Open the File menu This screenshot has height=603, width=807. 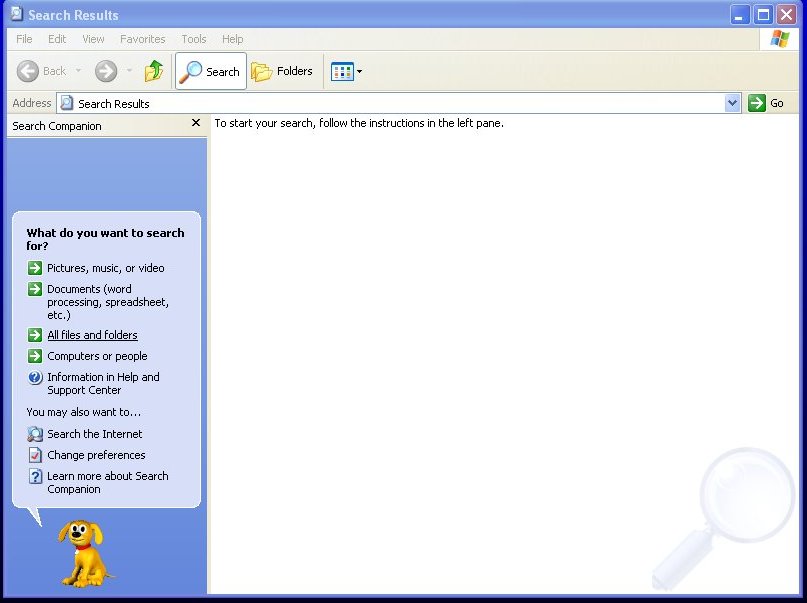click(24, 39)
